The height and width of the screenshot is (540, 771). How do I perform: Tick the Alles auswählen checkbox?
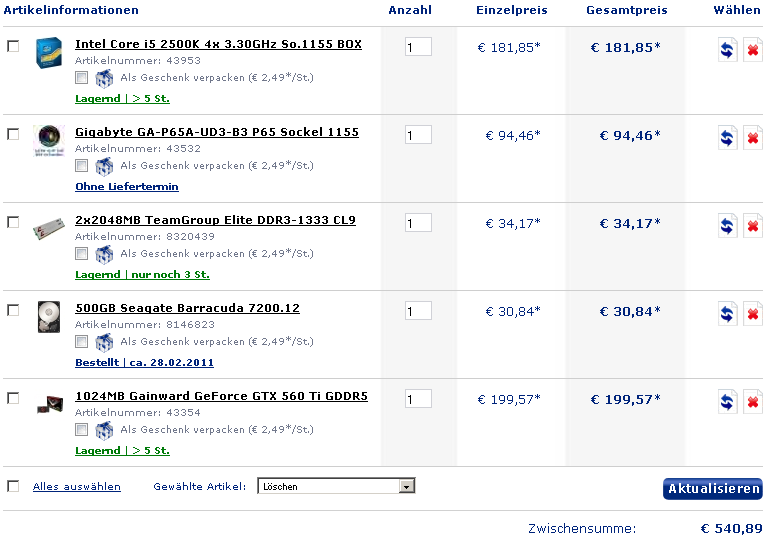coord(13,486)
